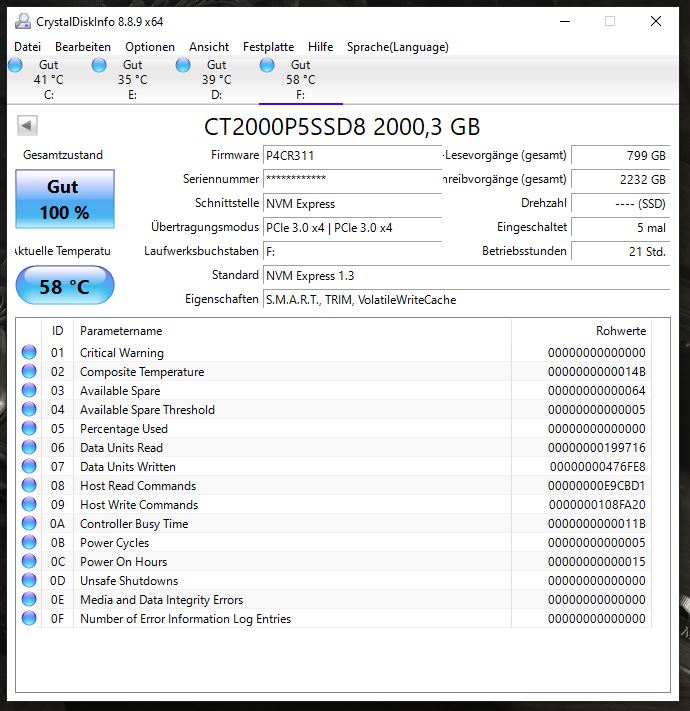Open the Optionen menu
The height and width of the screenshot is (711, 690).
[x=150, y=47]
